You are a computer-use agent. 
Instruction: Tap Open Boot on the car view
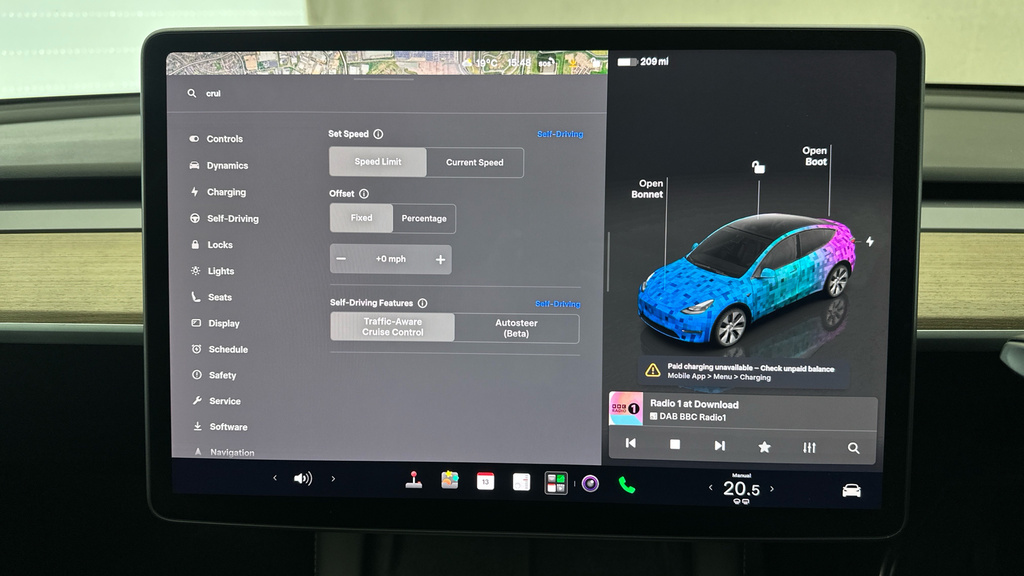[x=814, y=156]
